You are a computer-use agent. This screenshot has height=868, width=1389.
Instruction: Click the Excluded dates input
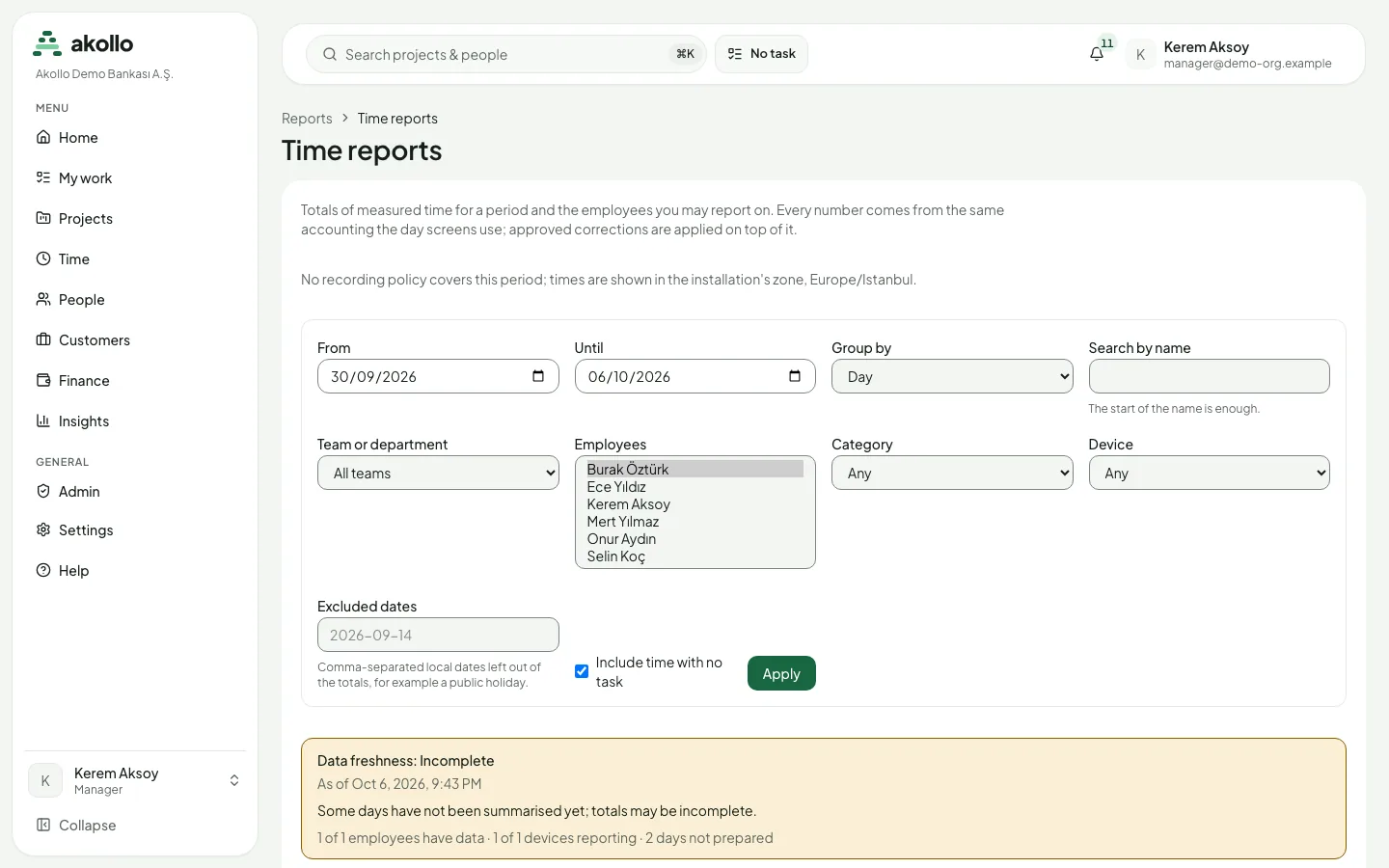point(438,635)
